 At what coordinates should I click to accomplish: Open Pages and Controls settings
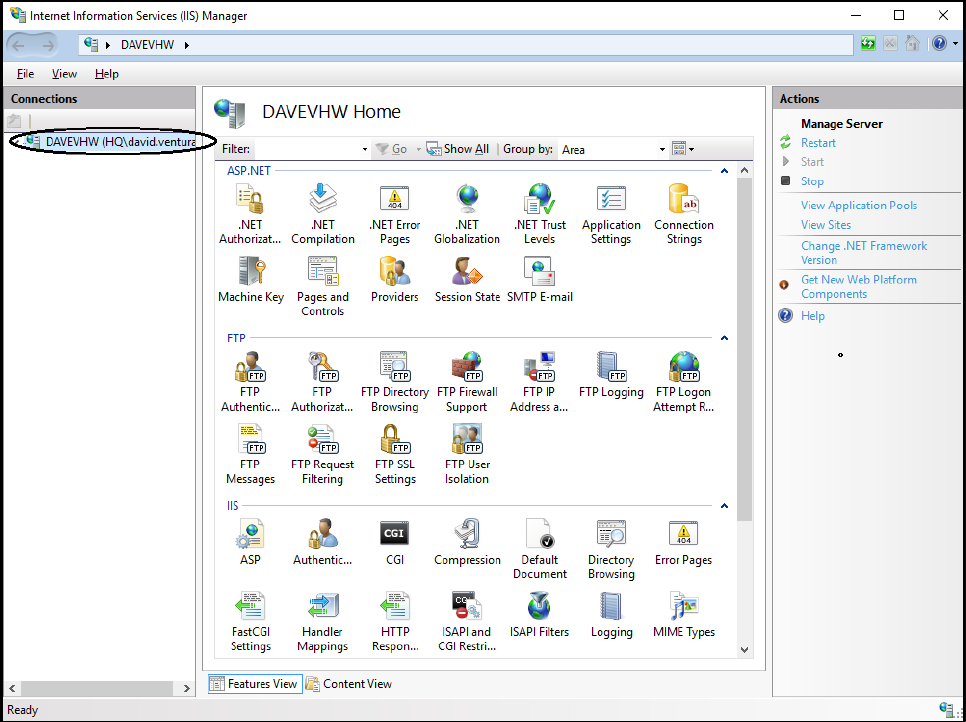(323, 286)
